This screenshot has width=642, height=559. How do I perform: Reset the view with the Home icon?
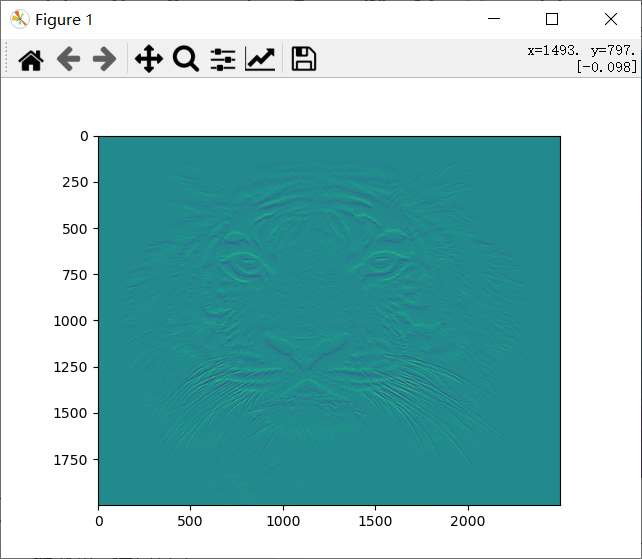coord(31,60)
